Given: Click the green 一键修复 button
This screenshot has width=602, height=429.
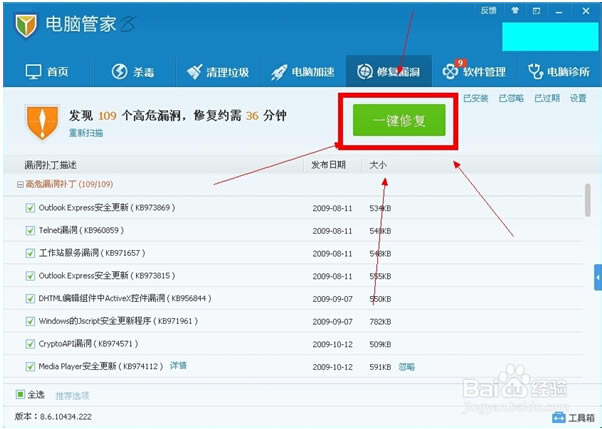Looking at the screenshot, I should coord(399,120).
